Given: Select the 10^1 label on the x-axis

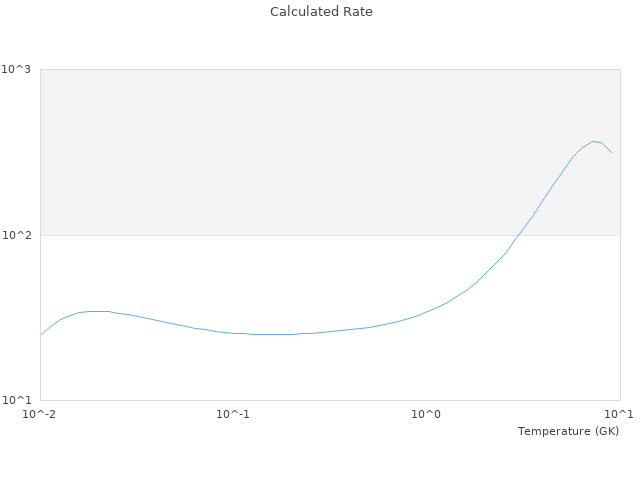Looking at the screenshot, I should 619,414.
